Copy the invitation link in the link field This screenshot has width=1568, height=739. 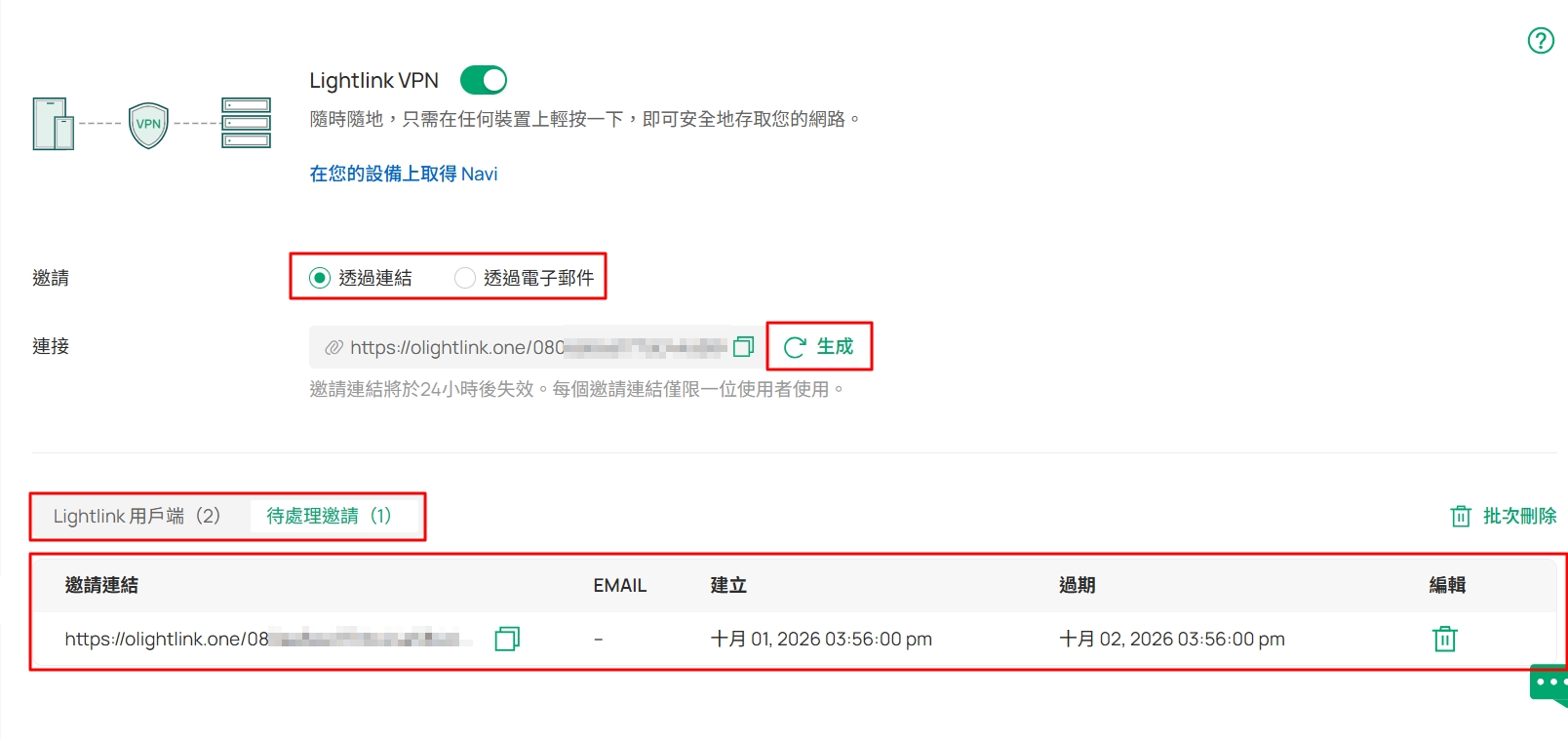pos(744,346)
